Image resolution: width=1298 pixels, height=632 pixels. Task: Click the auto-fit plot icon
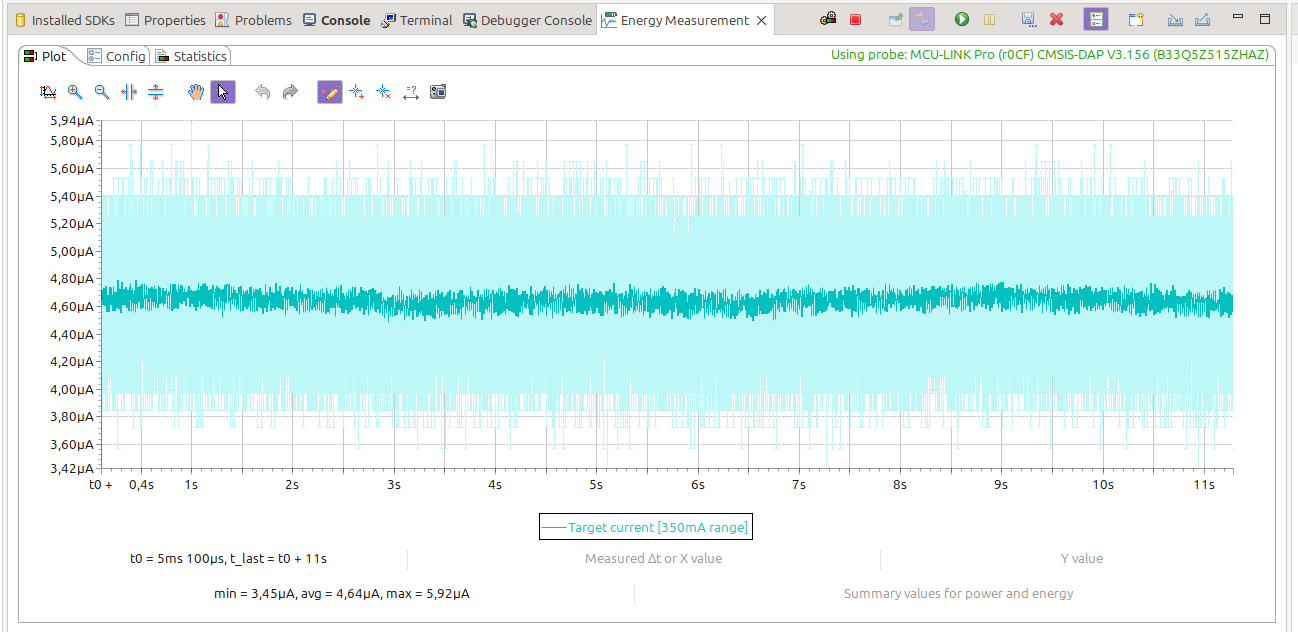click(x=48, y=92)
